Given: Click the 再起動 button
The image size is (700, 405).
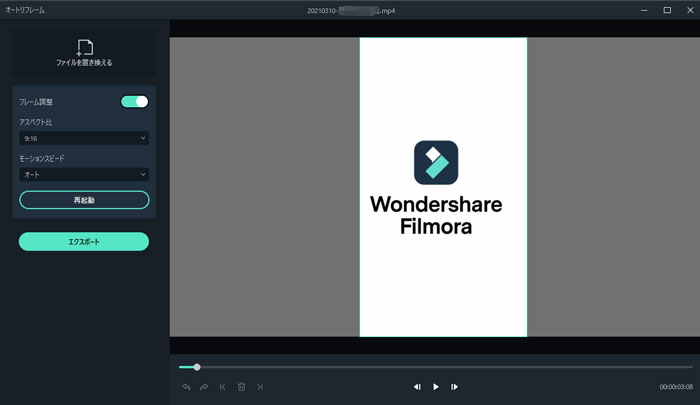Looking at the screenshot, I should (84, 200).
